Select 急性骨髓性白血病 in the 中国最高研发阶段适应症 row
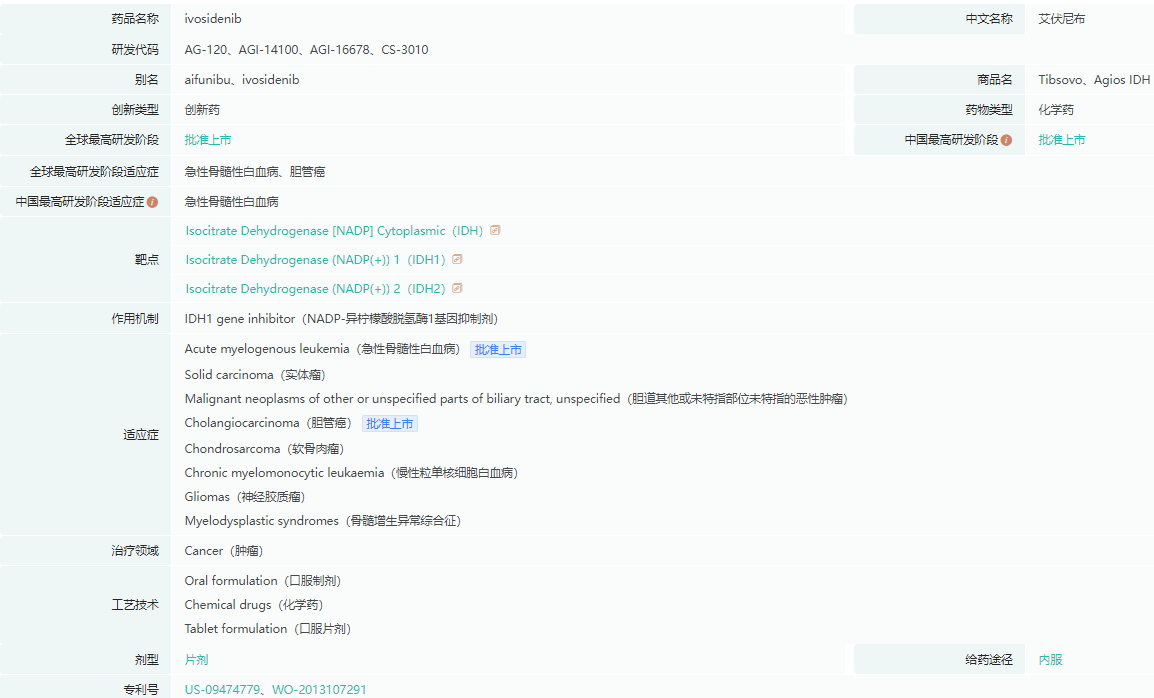1154x698 pixels. point(231,202)
